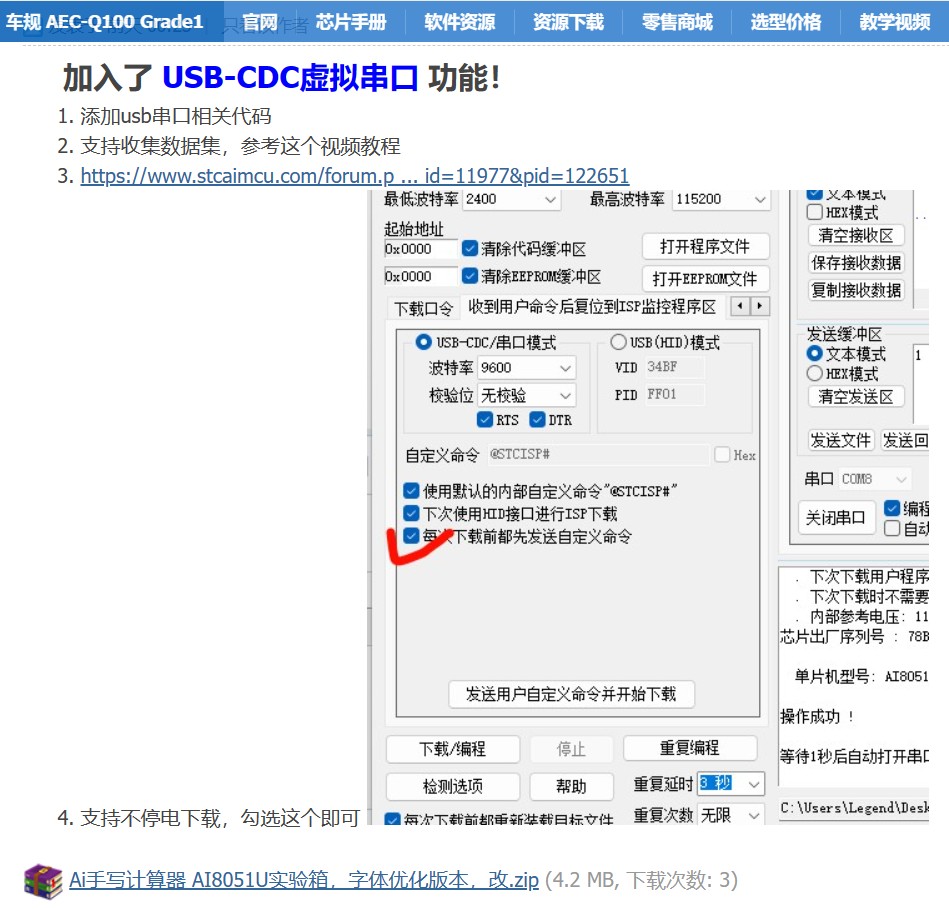Toggle 每次下载前都重新装载目标文件 checkbox
The height and width of the screenshot is (910, 949).
pos(393,820)
